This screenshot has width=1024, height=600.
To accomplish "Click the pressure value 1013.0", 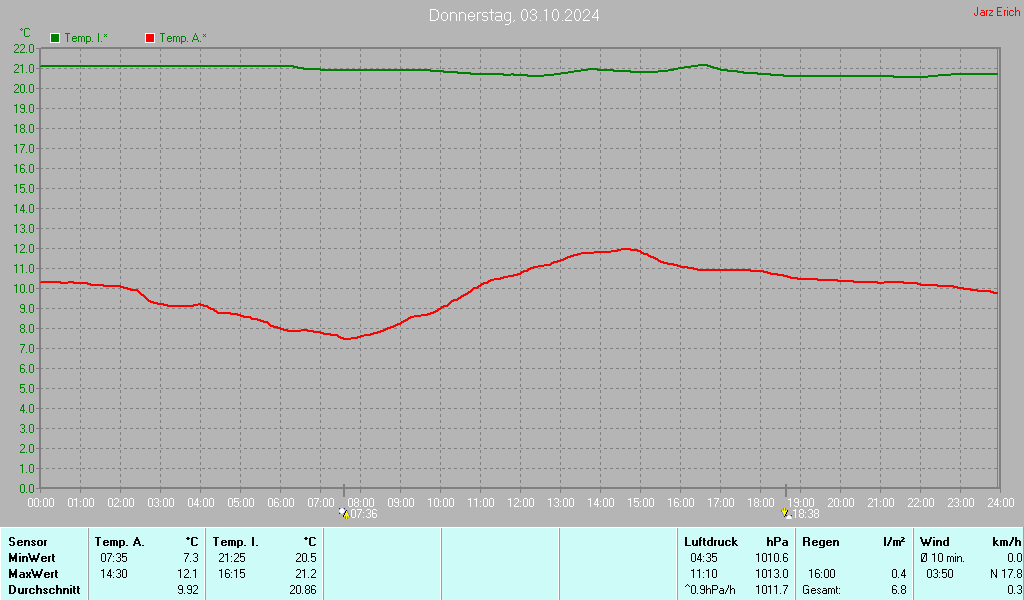I will pos(772,574).
